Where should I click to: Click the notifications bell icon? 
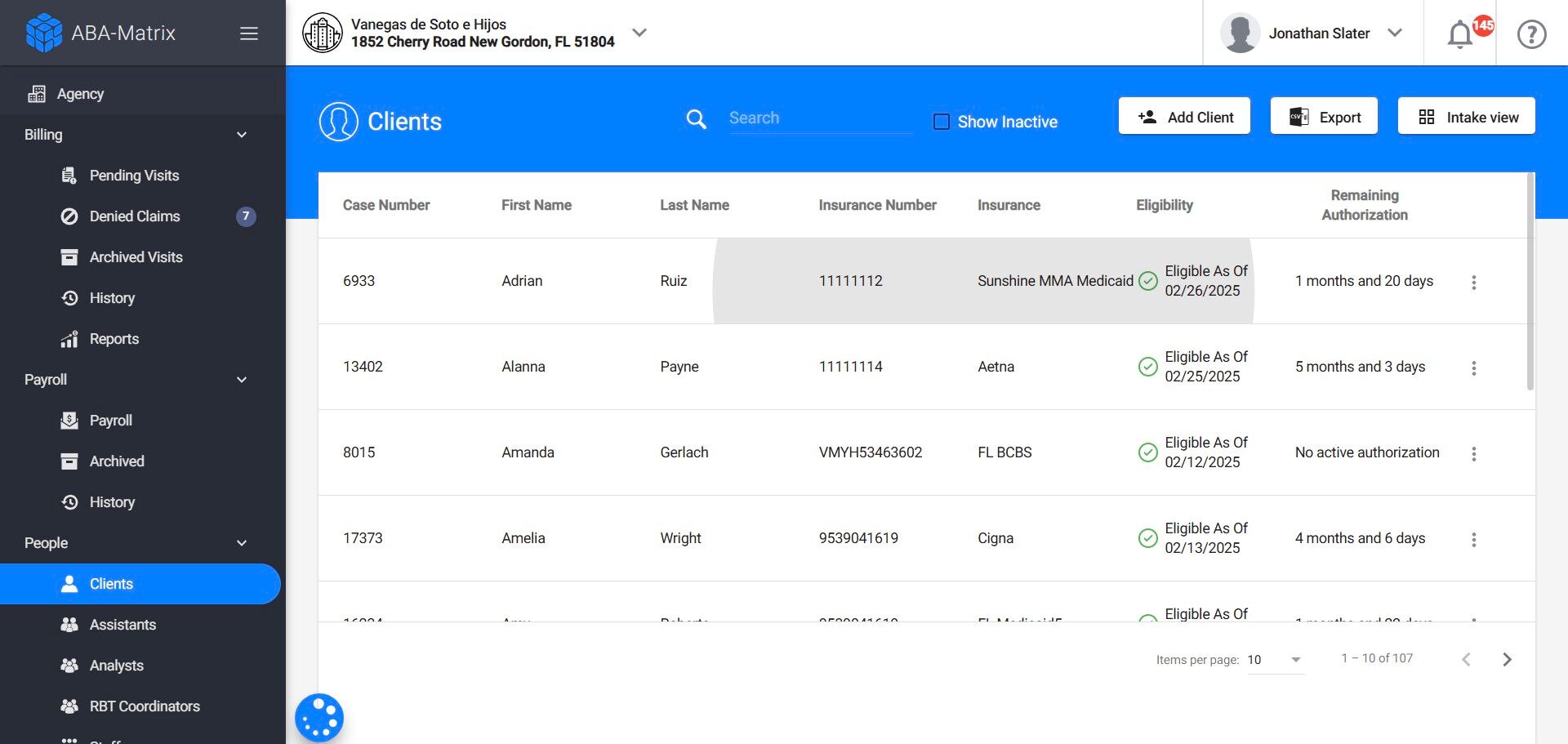point(1460,34)
